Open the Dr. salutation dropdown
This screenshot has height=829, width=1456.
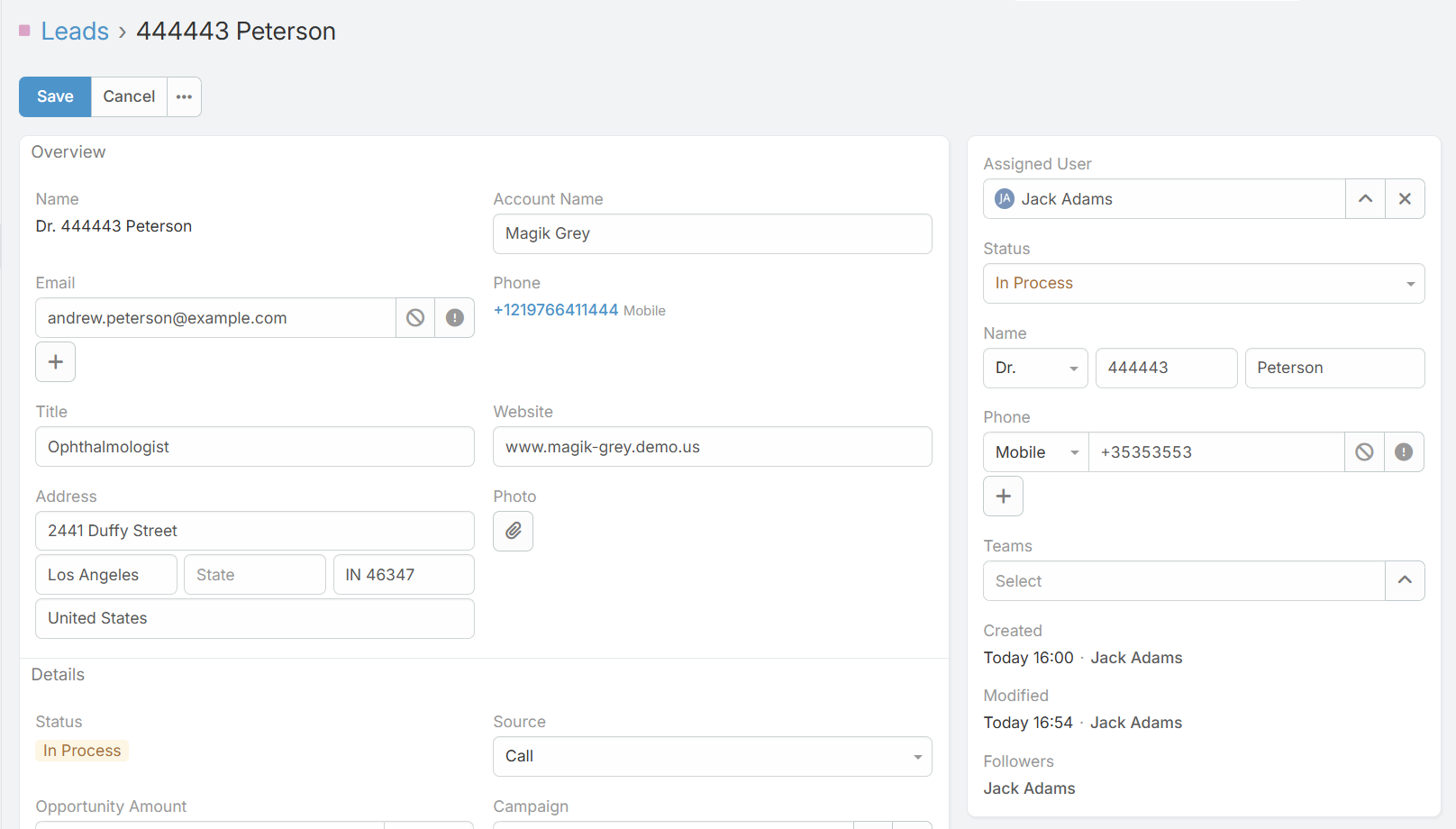click(x=1035, y=369)
